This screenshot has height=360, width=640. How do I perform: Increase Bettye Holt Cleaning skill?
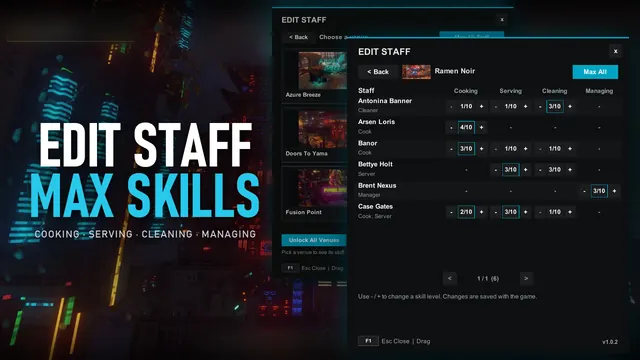(x=570, y=169)
